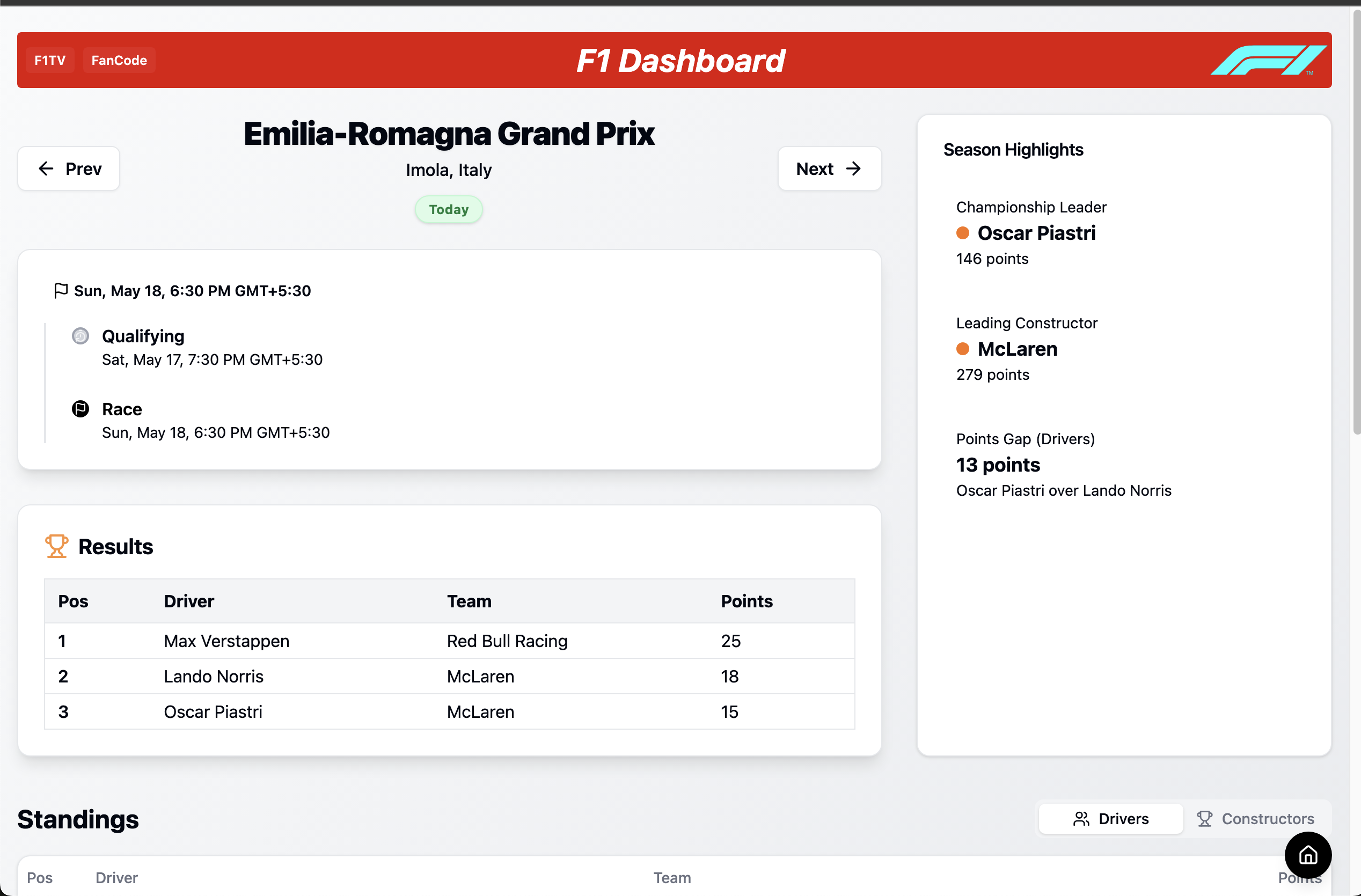Click the Red Bull Racing team cell
The width and height of the screenshot is (1361, 896).
coord(507,641)
